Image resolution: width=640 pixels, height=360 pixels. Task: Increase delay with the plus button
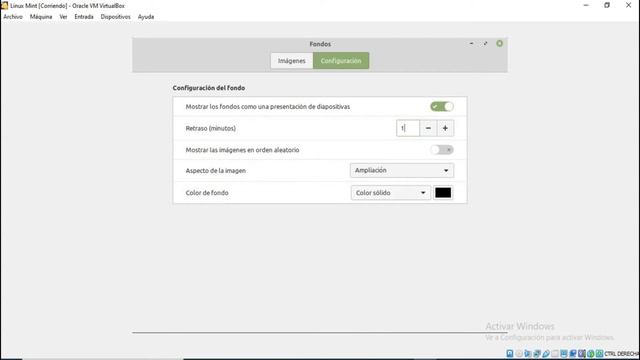click(445, 128)
